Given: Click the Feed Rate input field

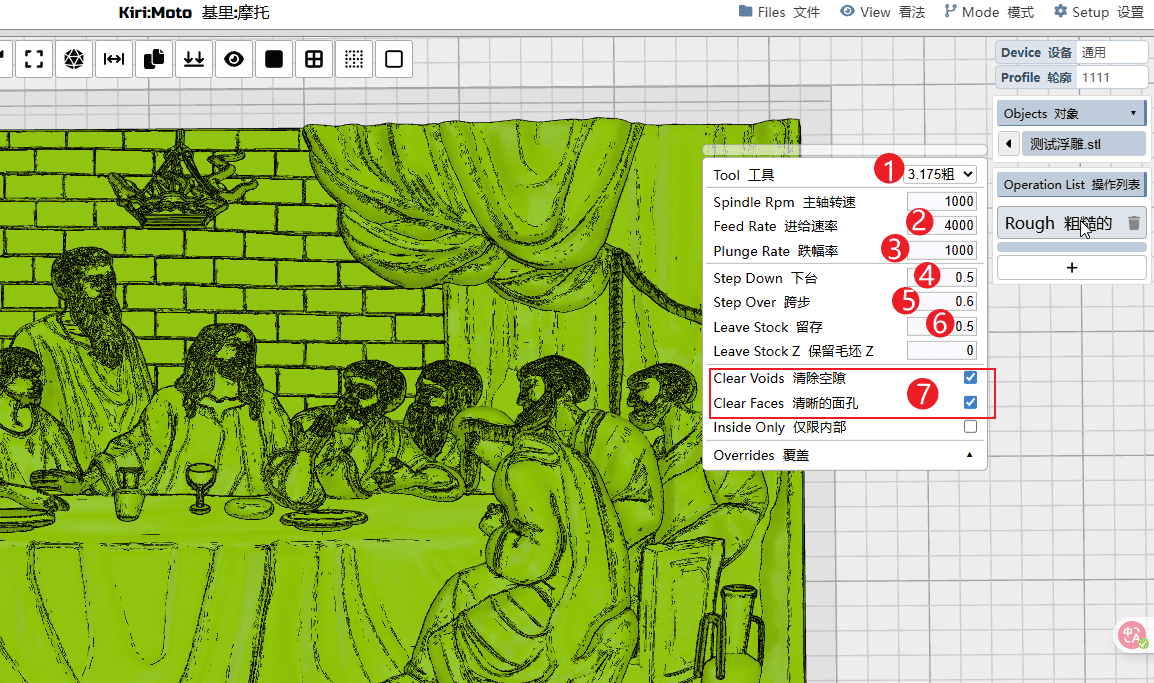Looking at the screenshot, I should [942, 226].
